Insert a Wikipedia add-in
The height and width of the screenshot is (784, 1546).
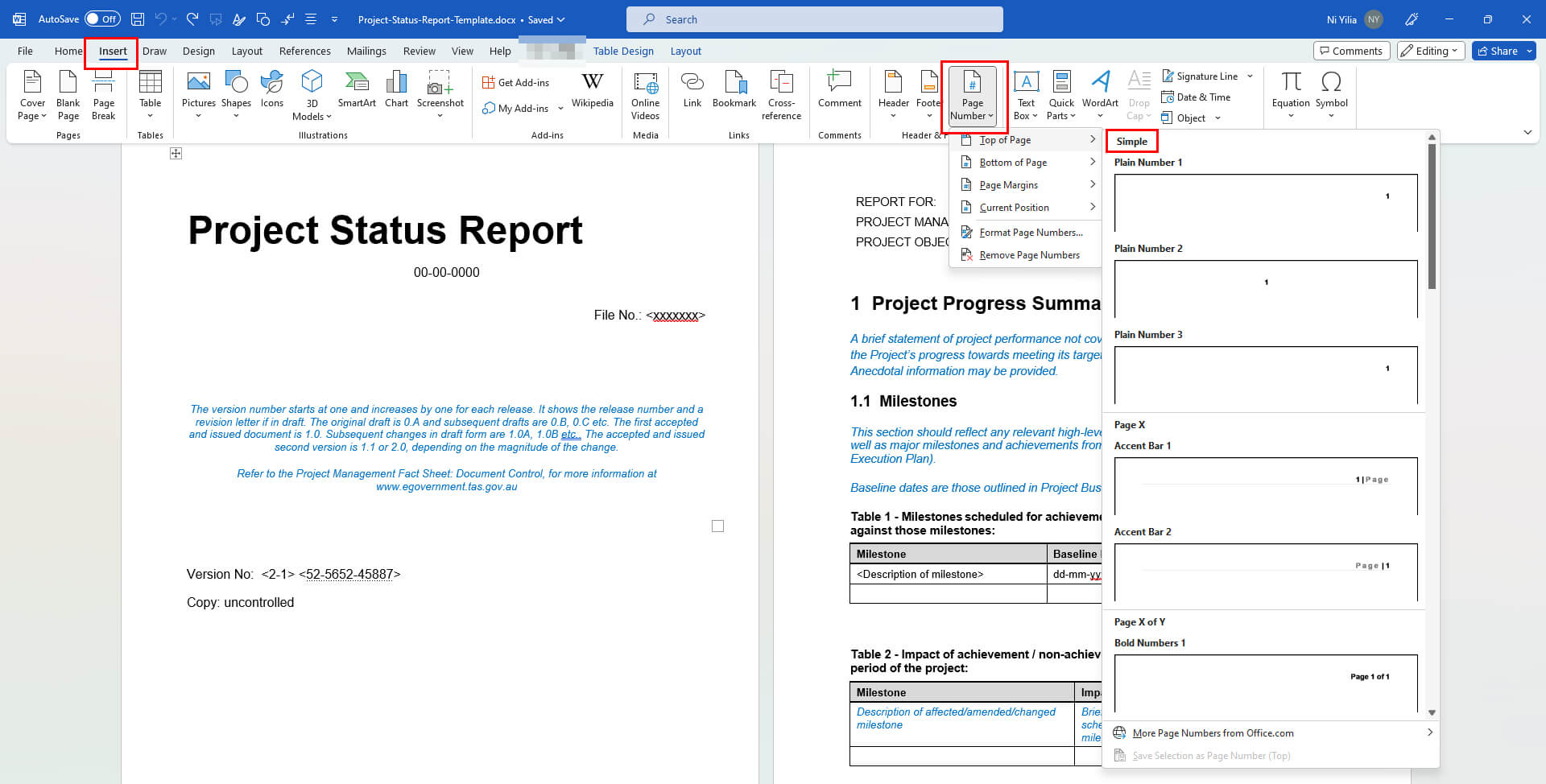(593, 91)
